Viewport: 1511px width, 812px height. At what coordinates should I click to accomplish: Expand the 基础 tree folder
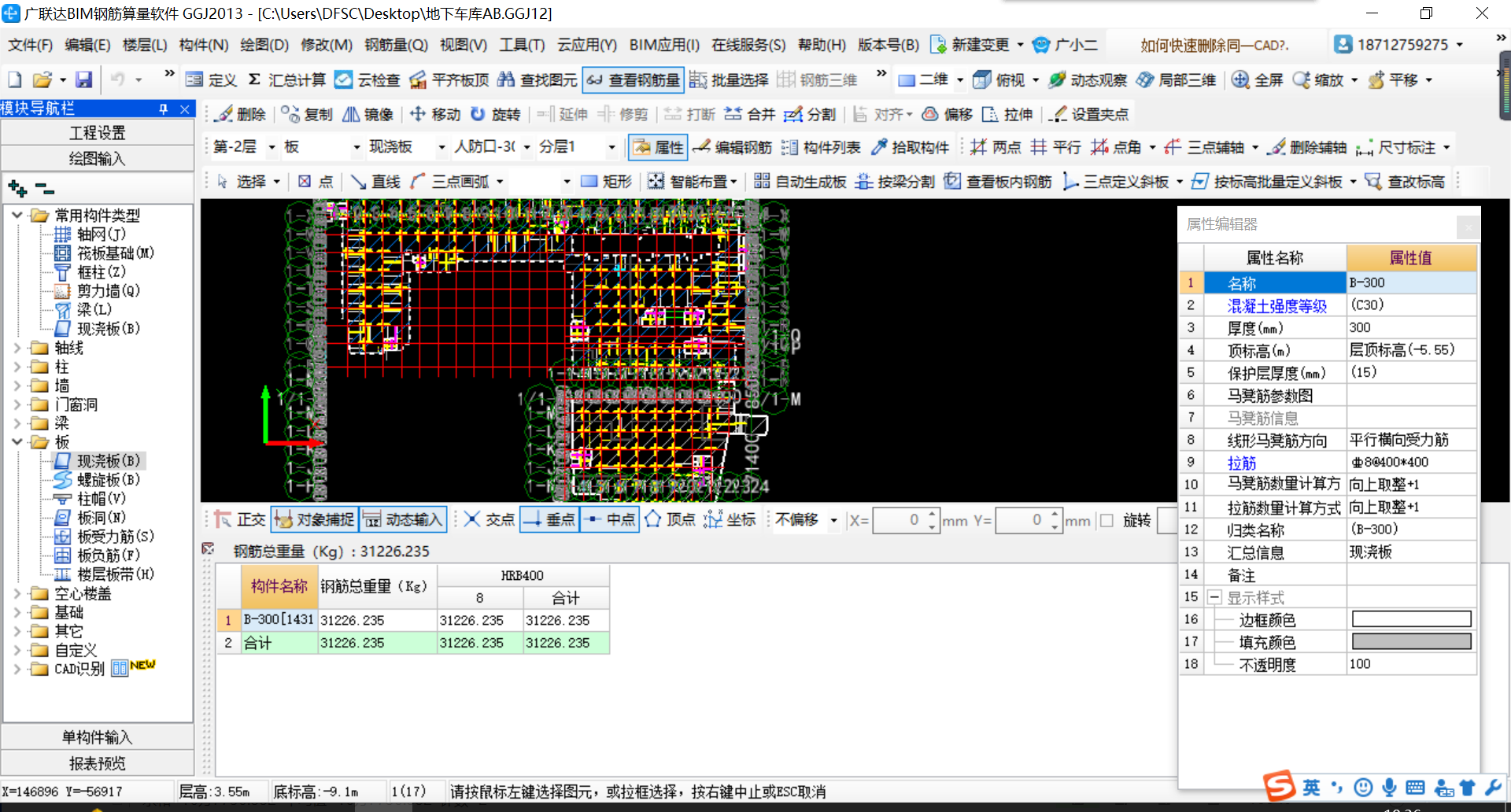pos(17,611)
